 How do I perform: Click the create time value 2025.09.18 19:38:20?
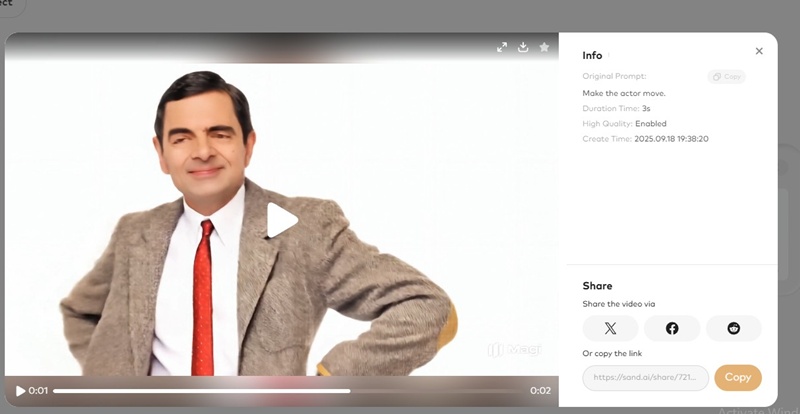pos(671,139)
